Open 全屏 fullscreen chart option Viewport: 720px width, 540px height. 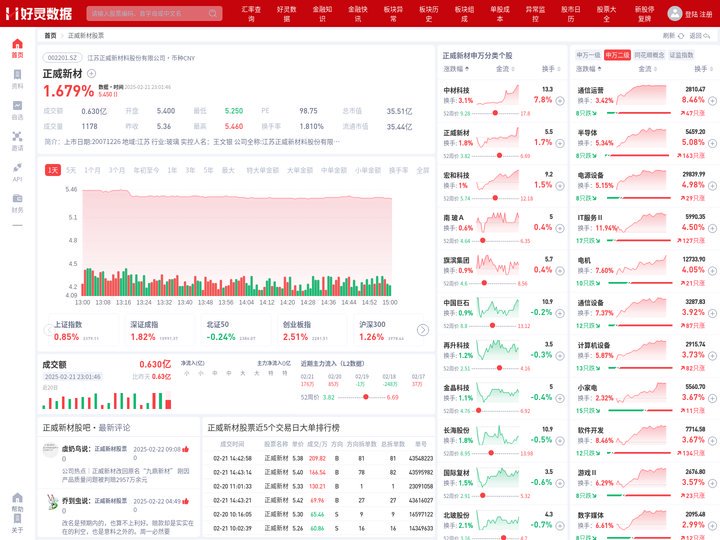[422, 170]
